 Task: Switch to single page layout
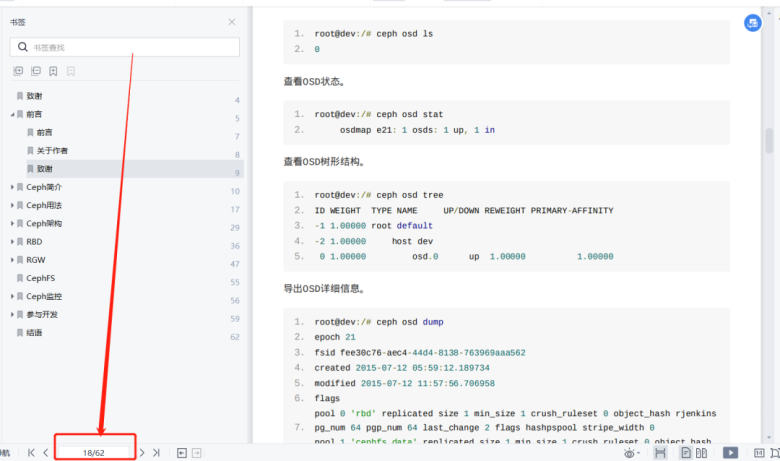click(x=686, y=453)
